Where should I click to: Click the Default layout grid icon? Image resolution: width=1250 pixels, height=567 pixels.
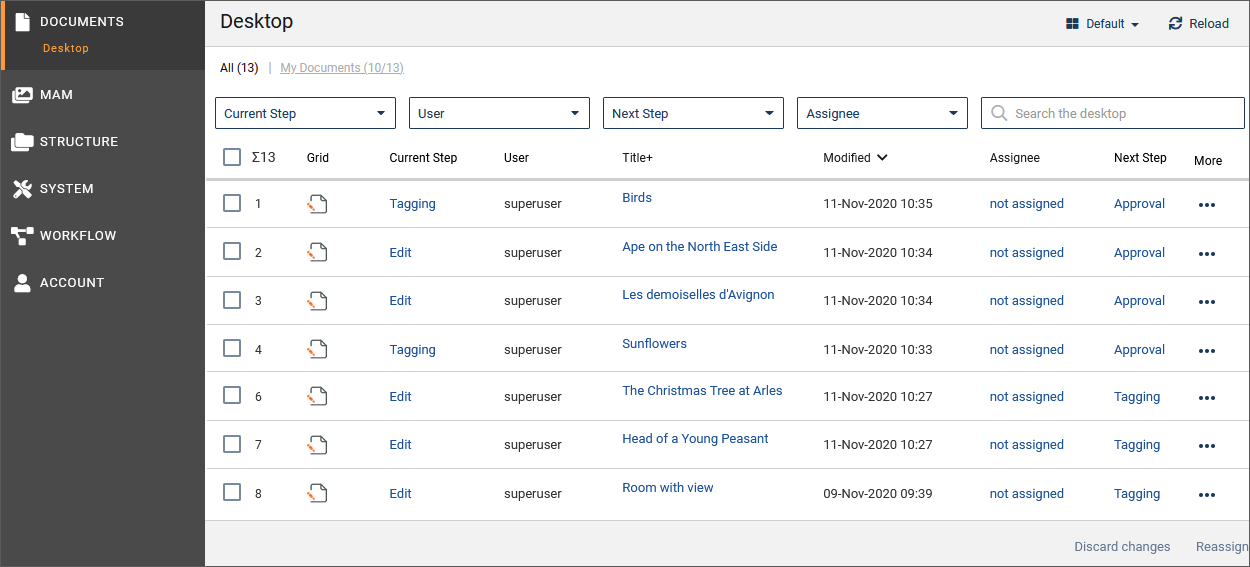coord(1073,24)
